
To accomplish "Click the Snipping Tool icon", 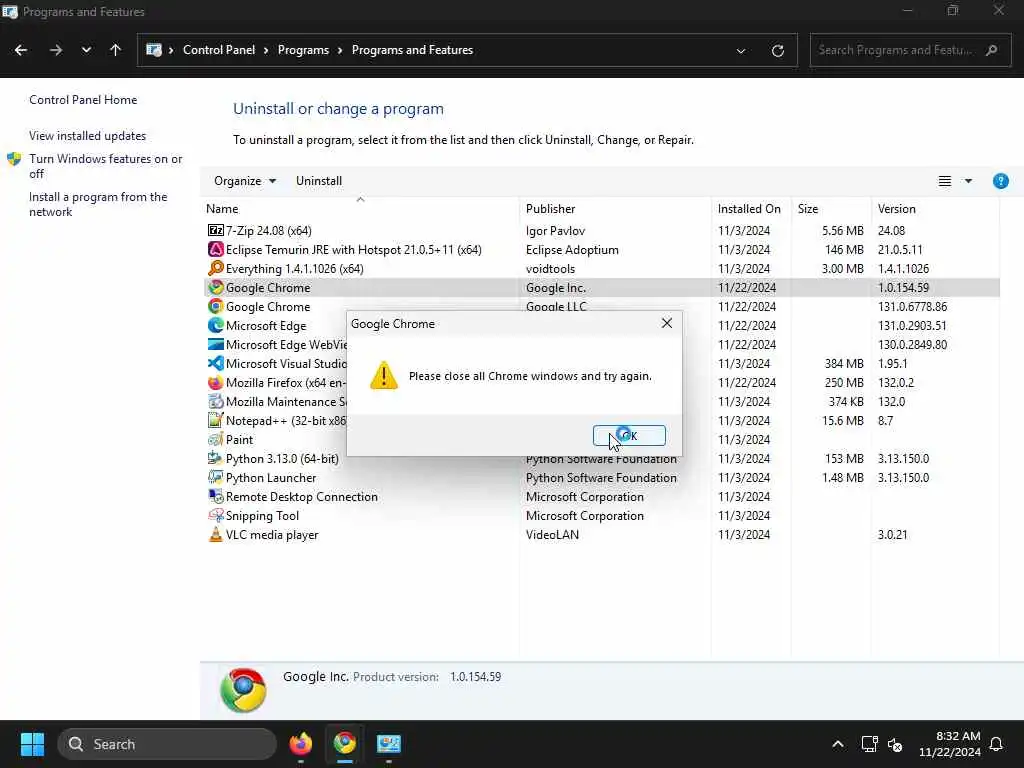I will (x=216, y=515).
